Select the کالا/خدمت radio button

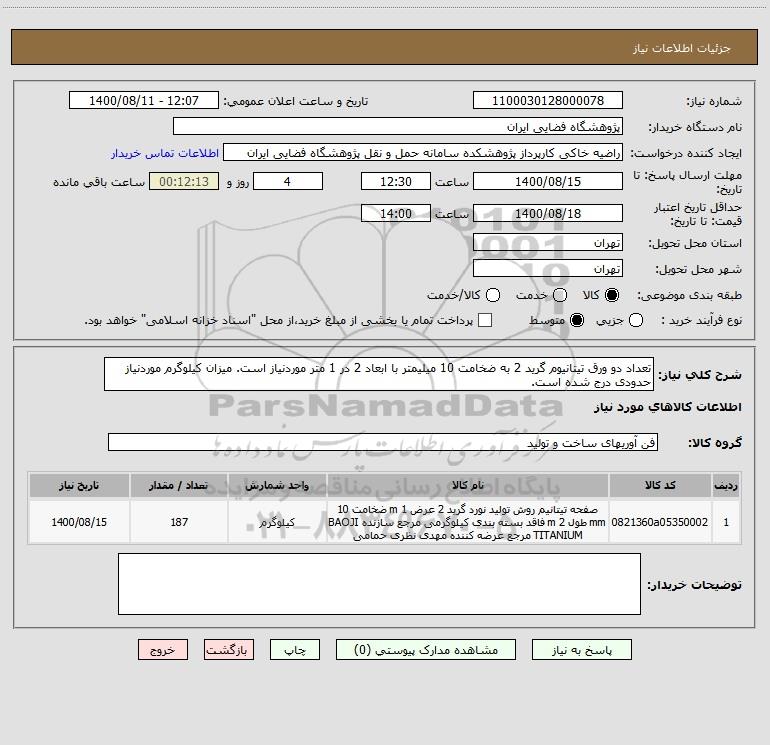493,295
